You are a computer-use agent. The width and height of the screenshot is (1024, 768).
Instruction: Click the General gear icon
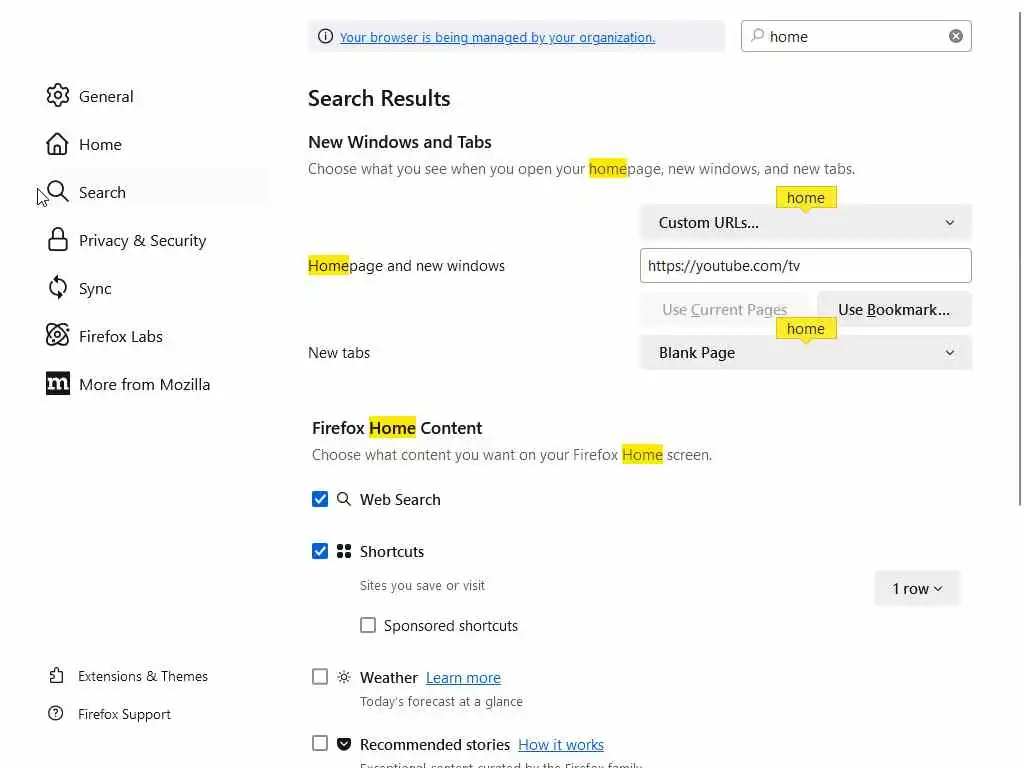58,96
